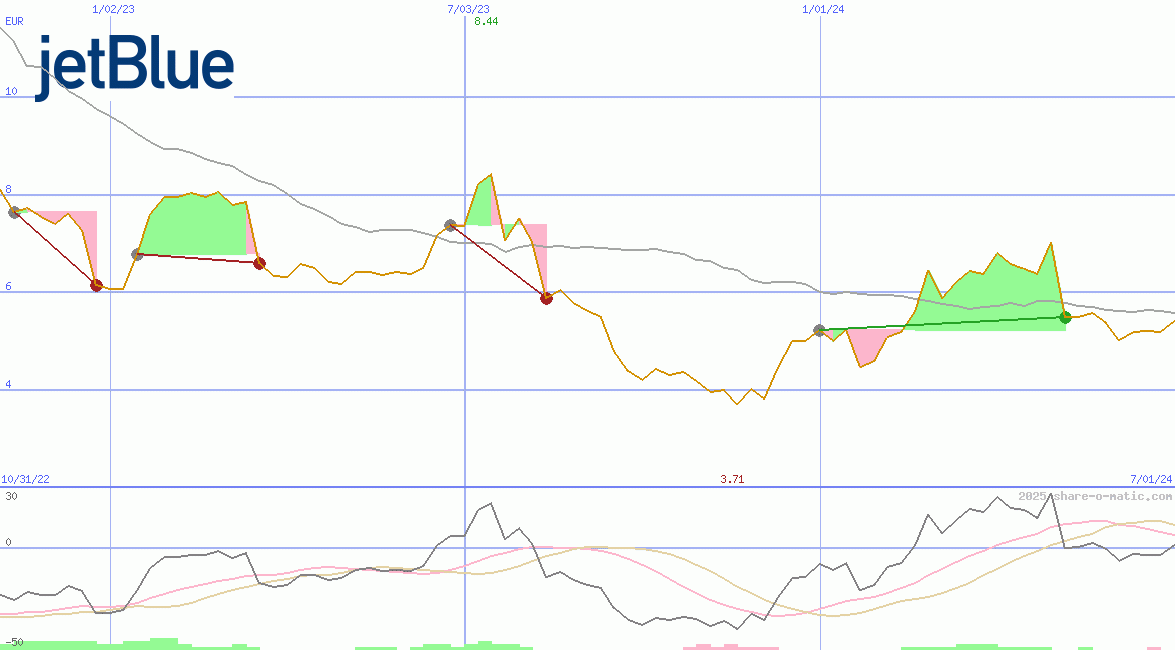The width and height of the screenshot is (1175, 650).
Task: Click the -50 oscillator axis label
Action: [13, 641]
